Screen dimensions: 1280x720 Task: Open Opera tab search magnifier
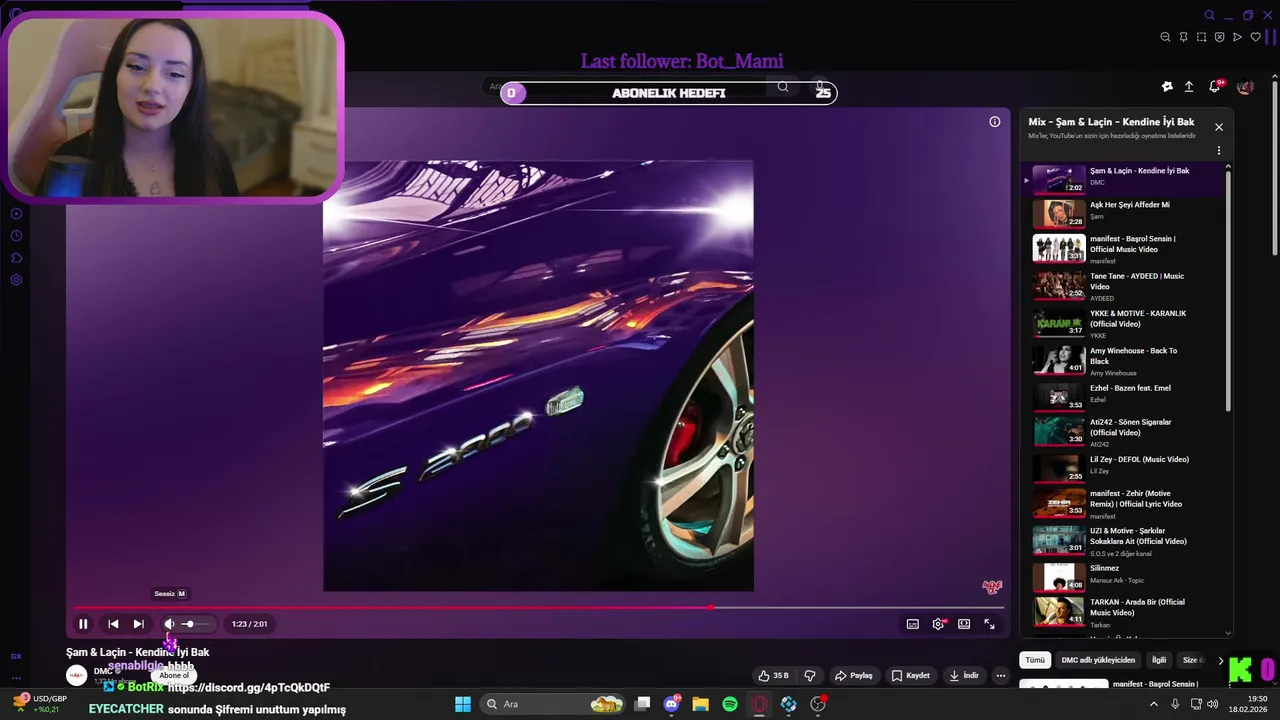[x=1209, y=15]
